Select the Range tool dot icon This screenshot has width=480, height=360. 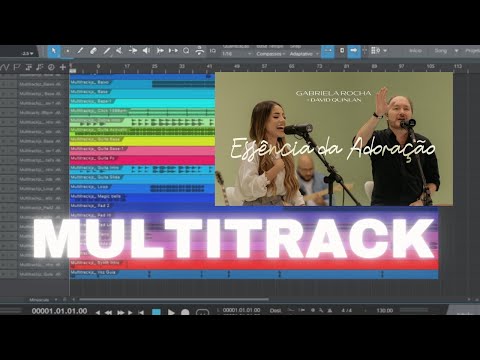67,51
